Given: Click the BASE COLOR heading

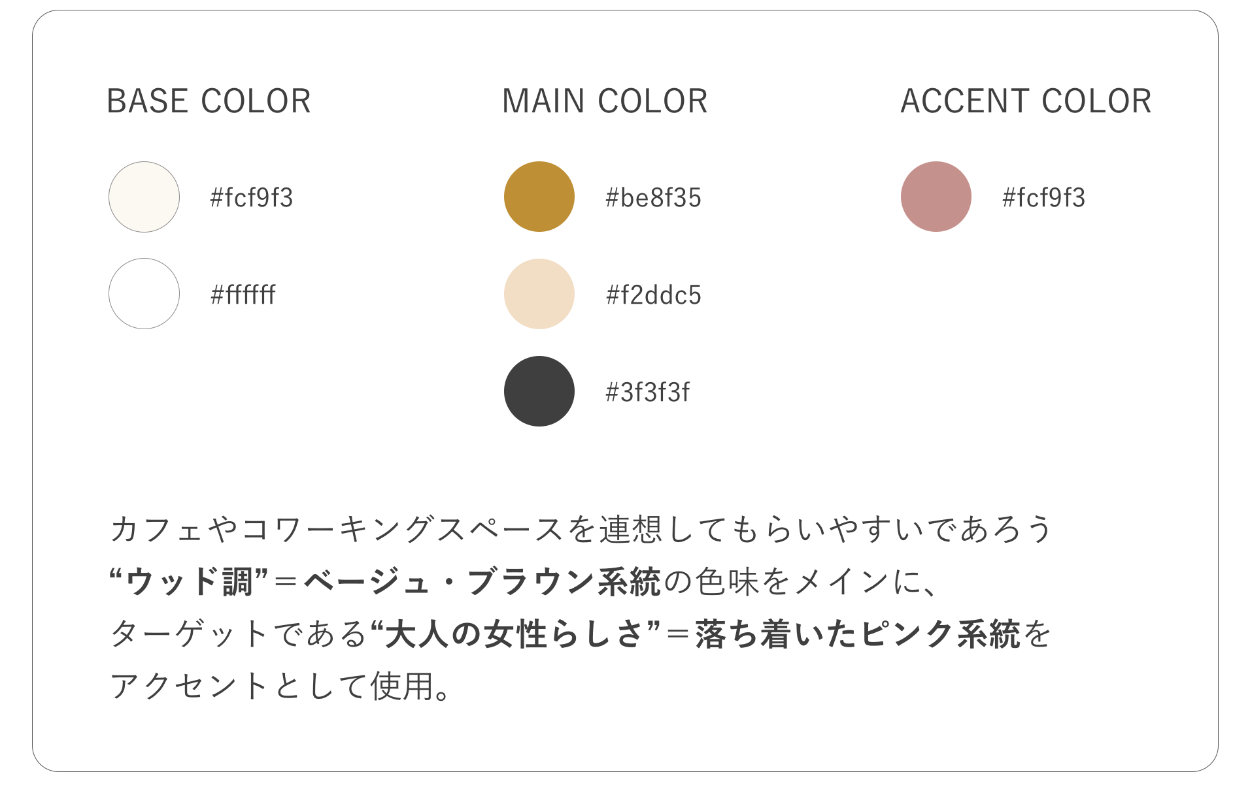Looking at the screenshot, I should tap(208, 101).
